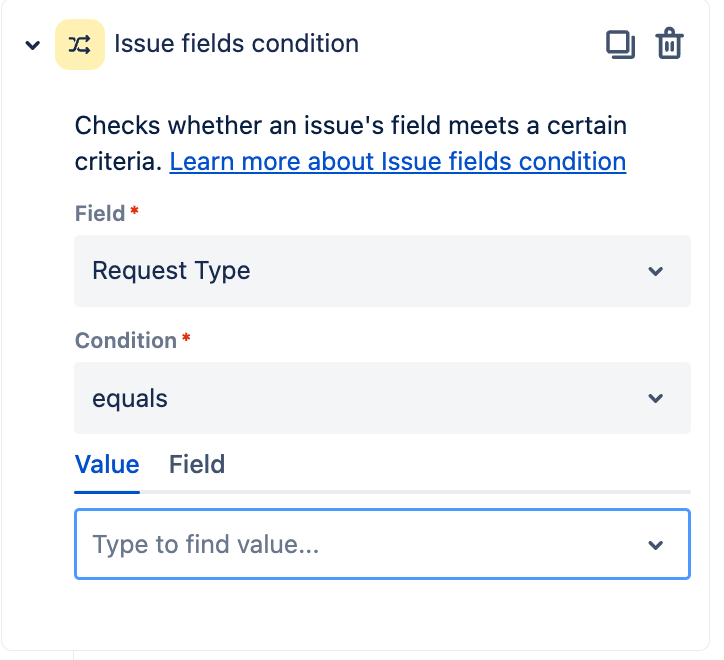Expand value list via the search box chevron
This screenshot has height=660, width=724.
tap(656, 545)
